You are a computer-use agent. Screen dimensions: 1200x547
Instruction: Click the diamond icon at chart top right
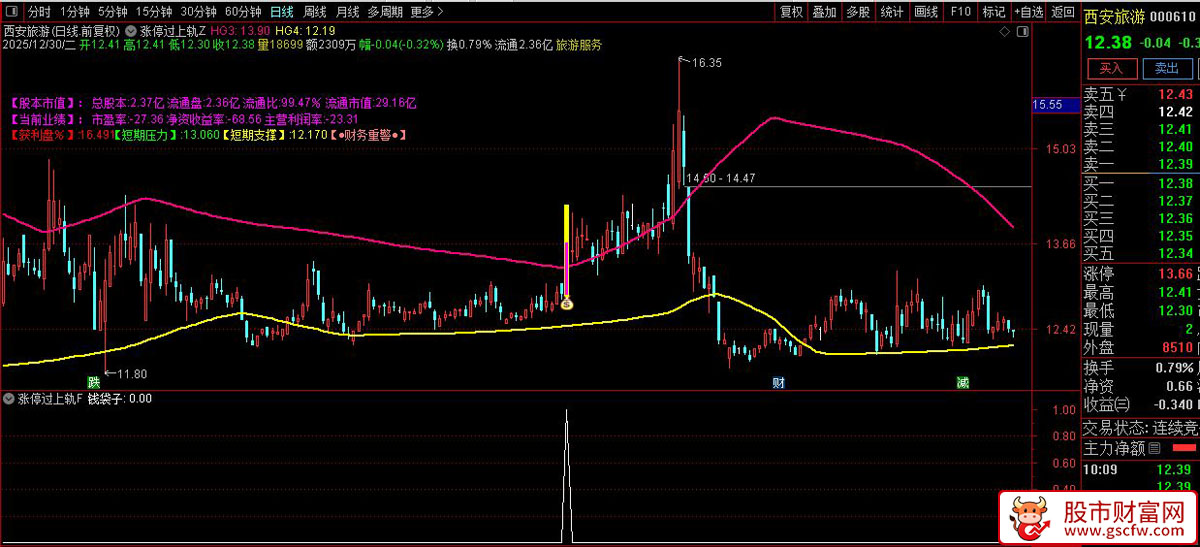[x=1006, y=32]
